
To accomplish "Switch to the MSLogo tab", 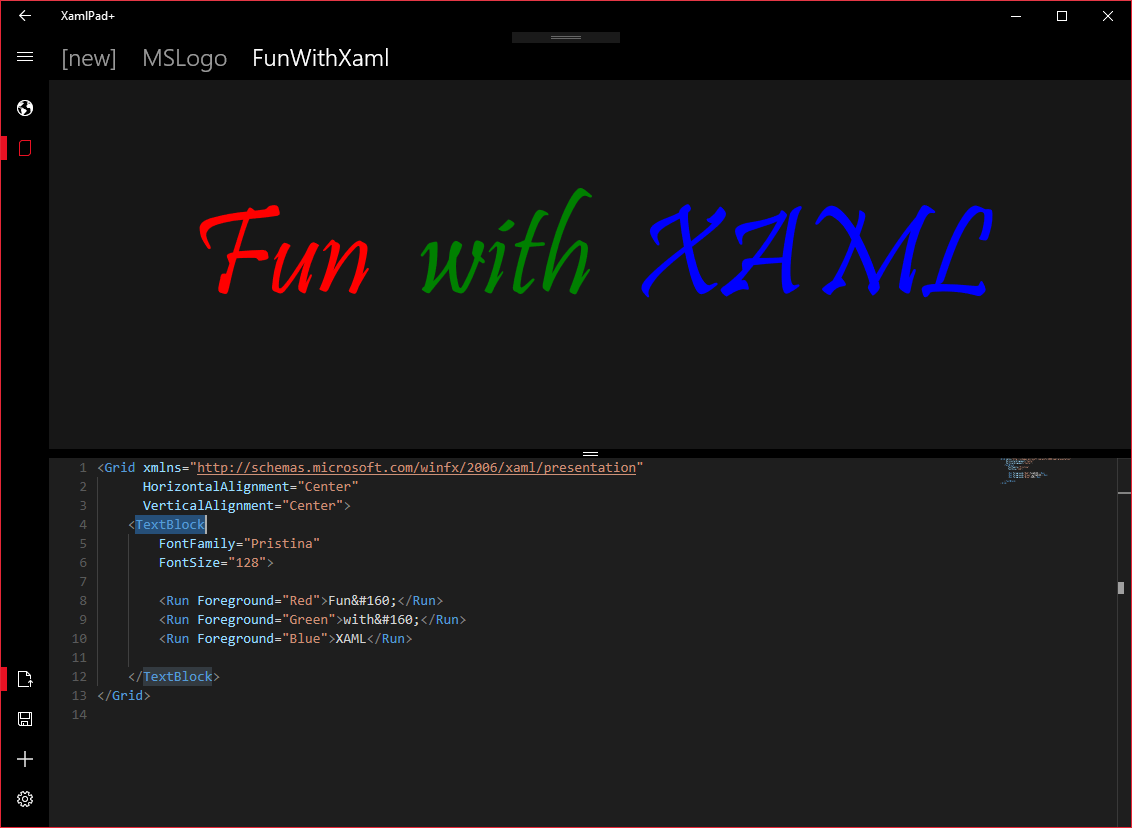I will click(184, 58).
